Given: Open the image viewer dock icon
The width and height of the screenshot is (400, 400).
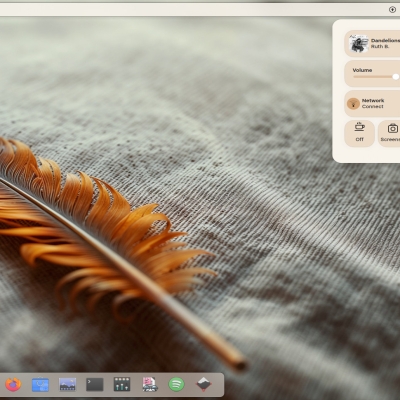Looking at the screenshot, I should [67, 385].
